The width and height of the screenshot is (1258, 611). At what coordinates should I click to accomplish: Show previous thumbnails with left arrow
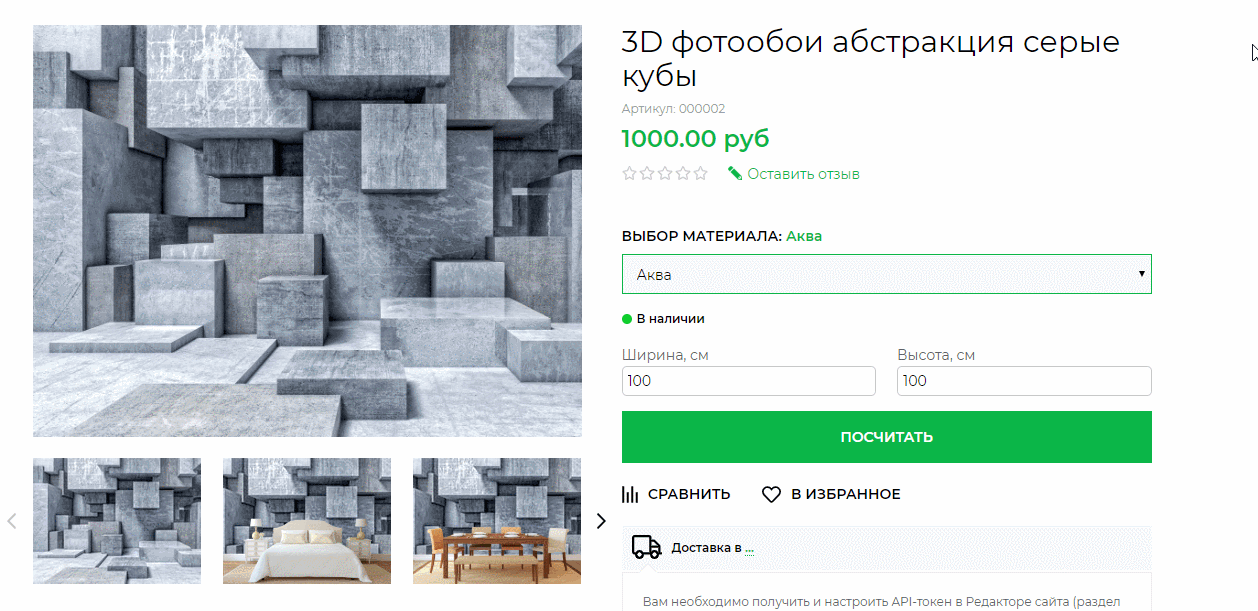(x=12, y=521)
